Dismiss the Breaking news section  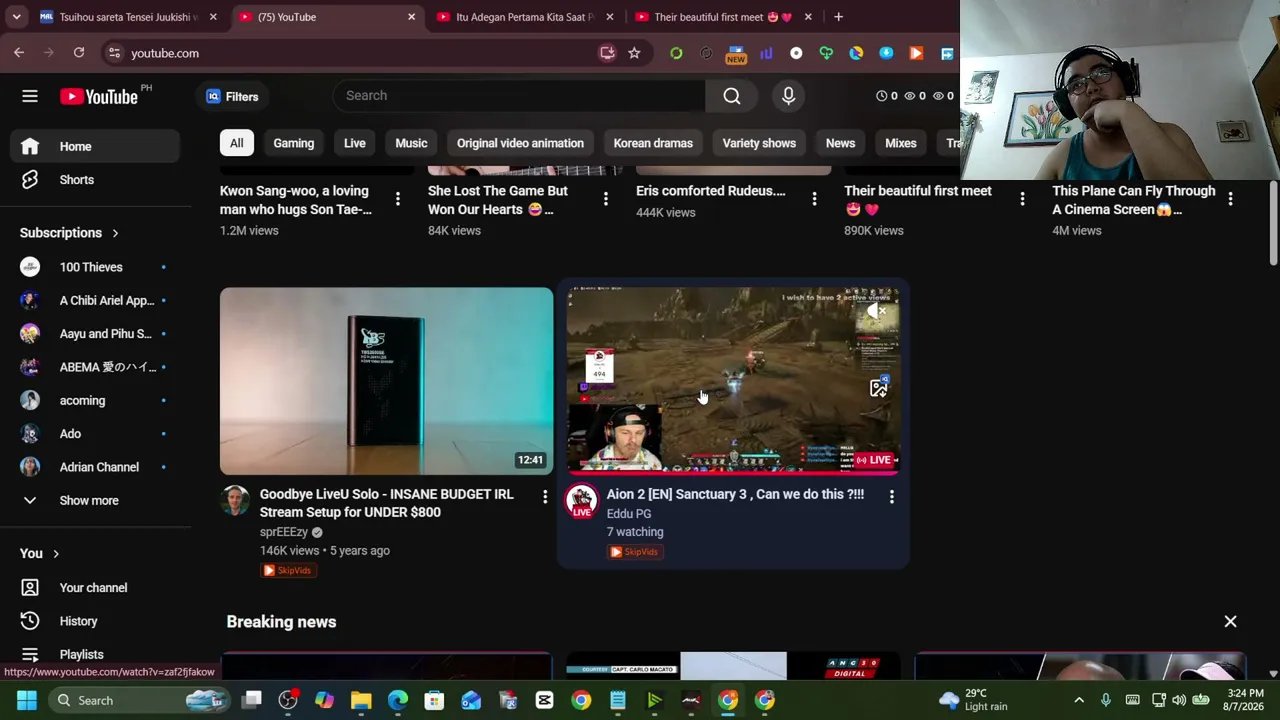tap(1230, 622)
